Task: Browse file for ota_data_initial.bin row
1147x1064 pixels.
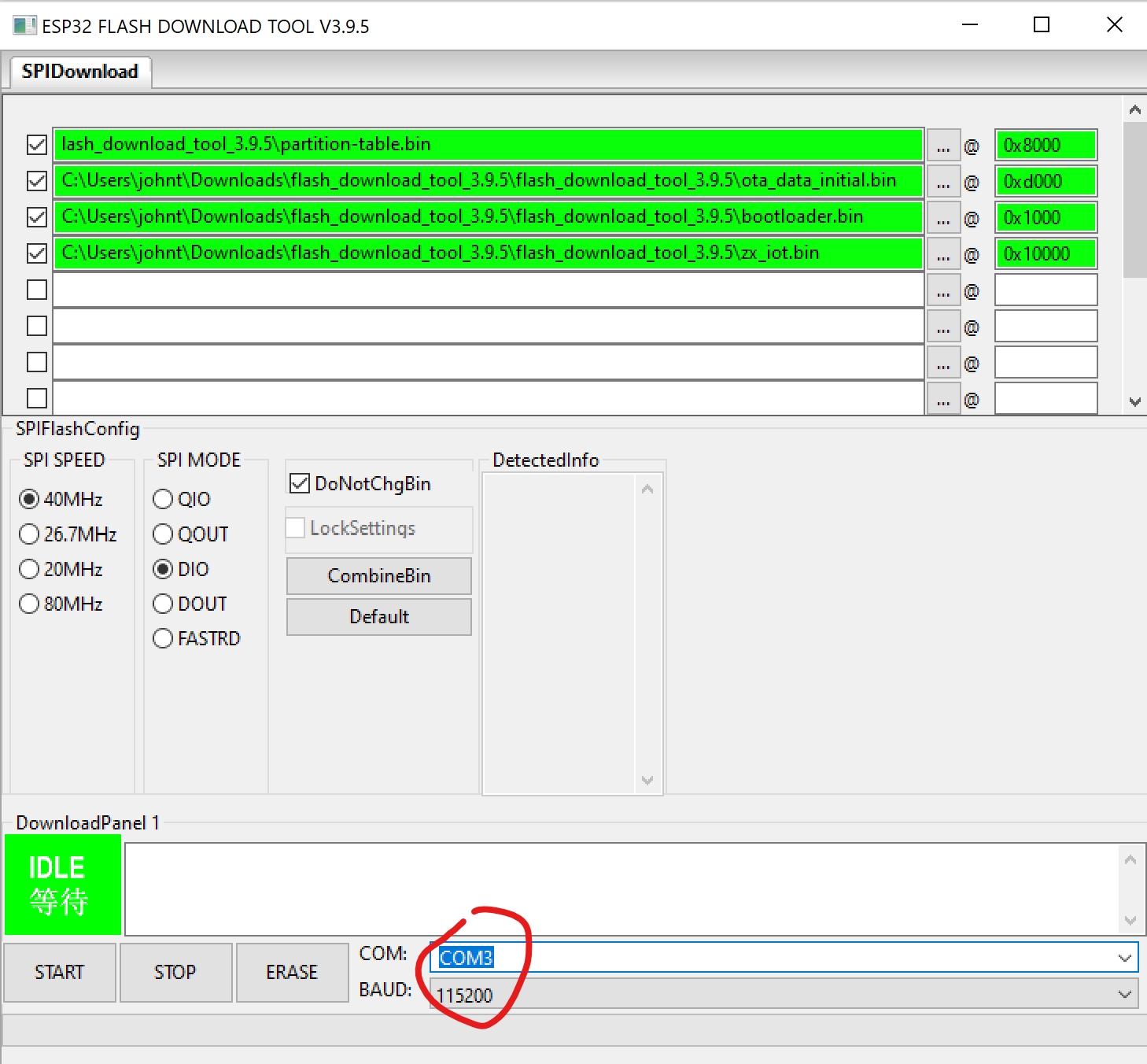Action: 943,182
